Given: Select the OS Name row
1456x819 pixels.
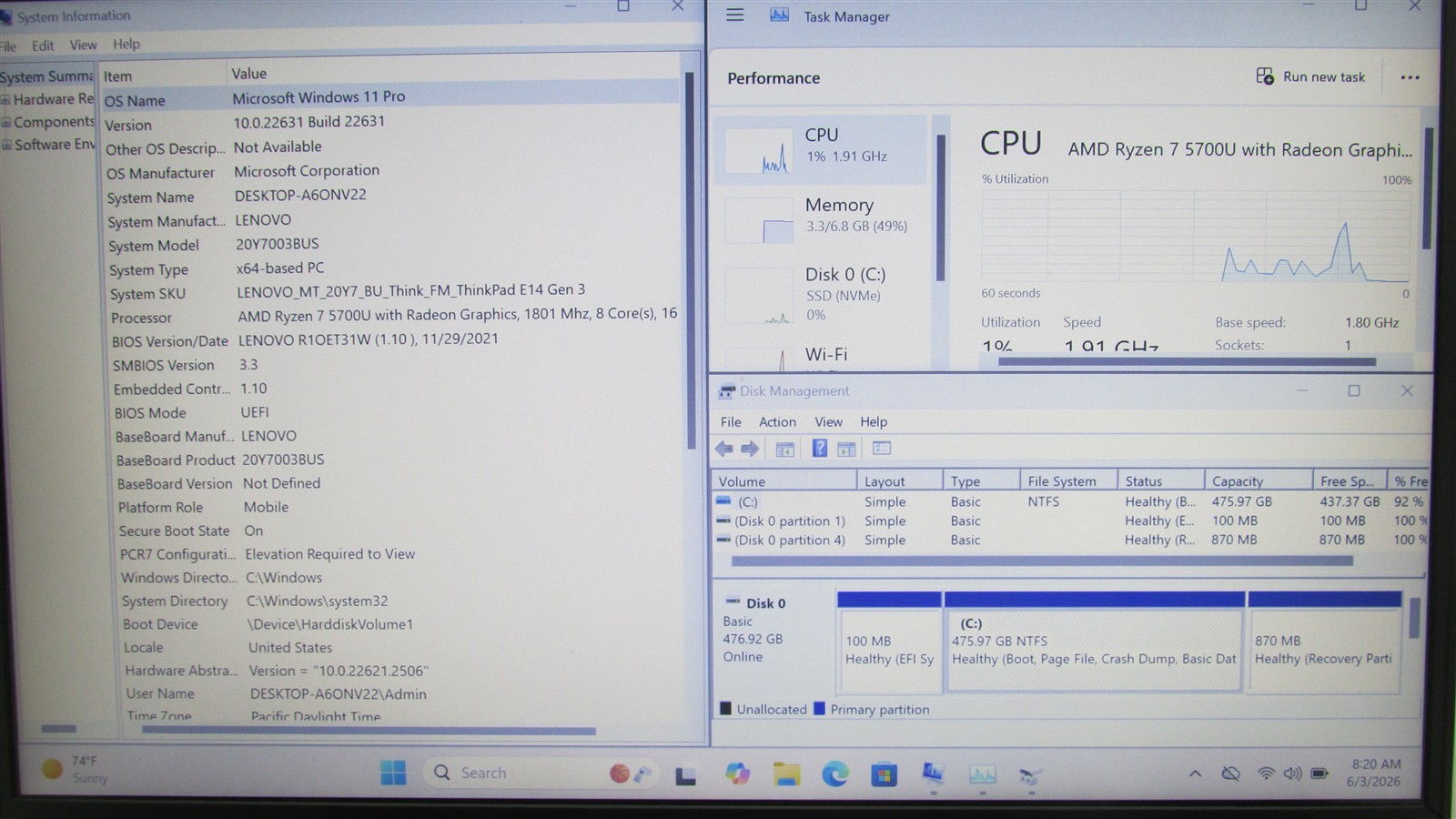Looking at the screenshot, I should coord(390,98).
